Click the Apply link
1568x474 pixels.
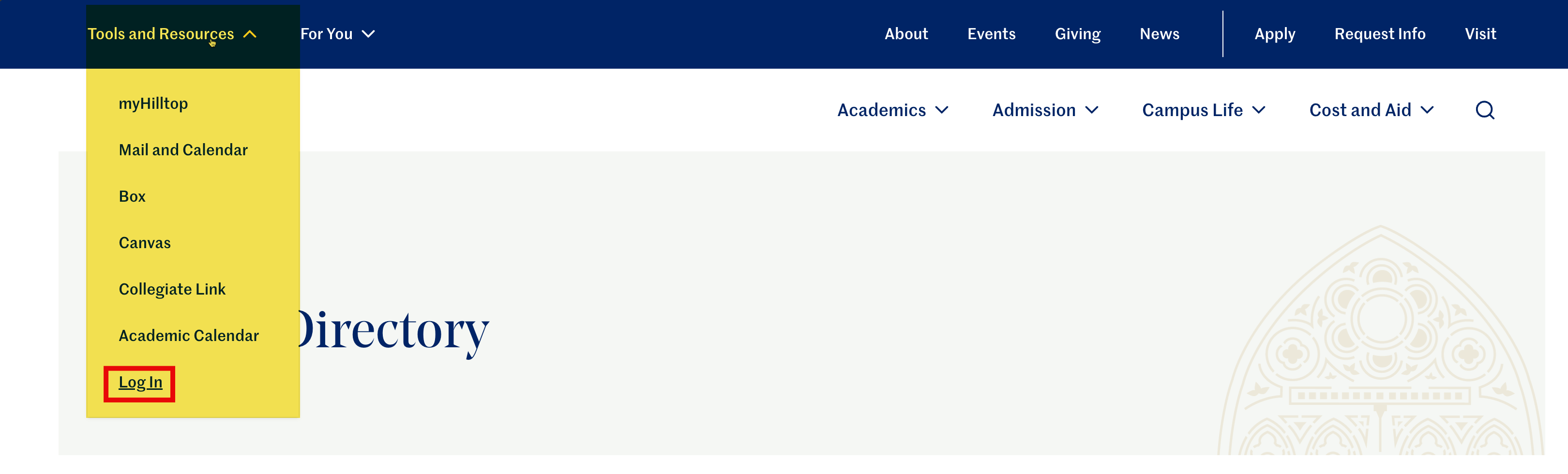click(x=1275, y=34)
